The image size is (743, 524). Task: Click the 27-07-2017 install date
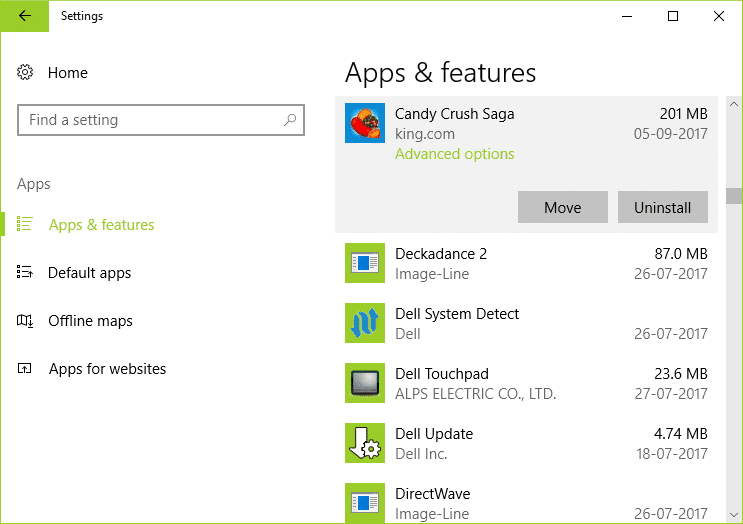[x=671, y=394]
